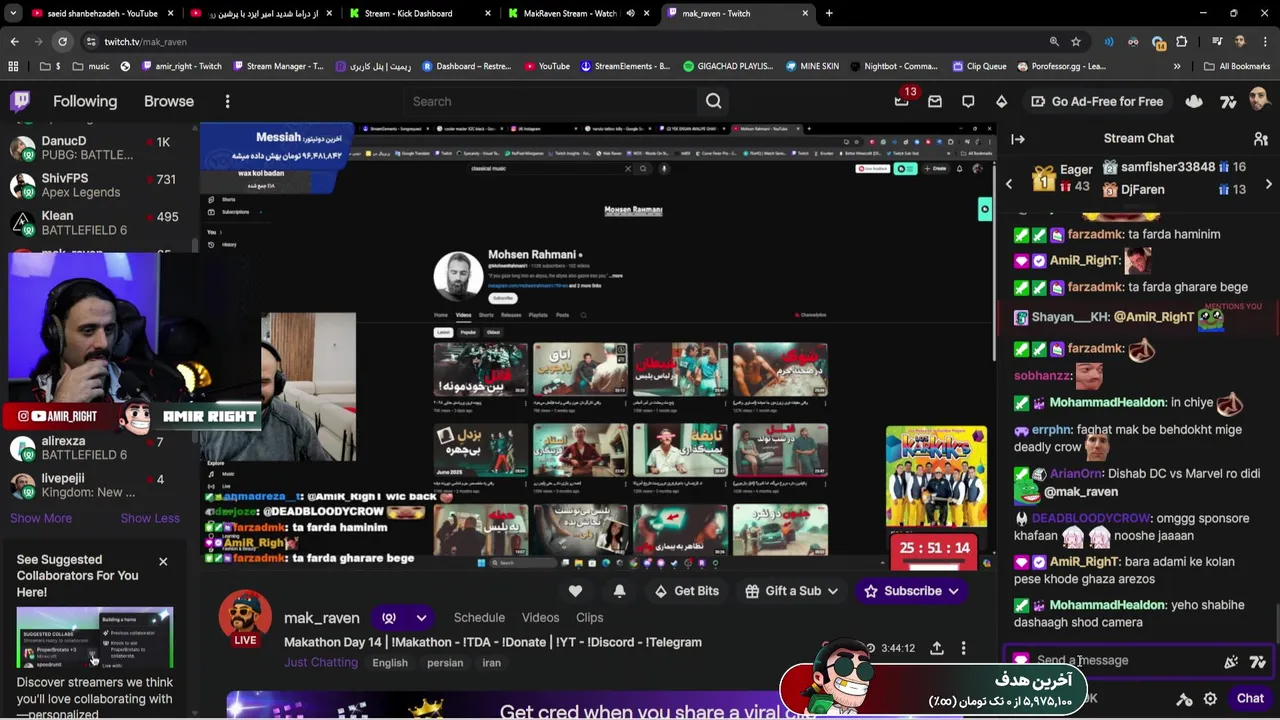Go back with the browser back arrow
Screen dimensions: 1280x720
14,42
